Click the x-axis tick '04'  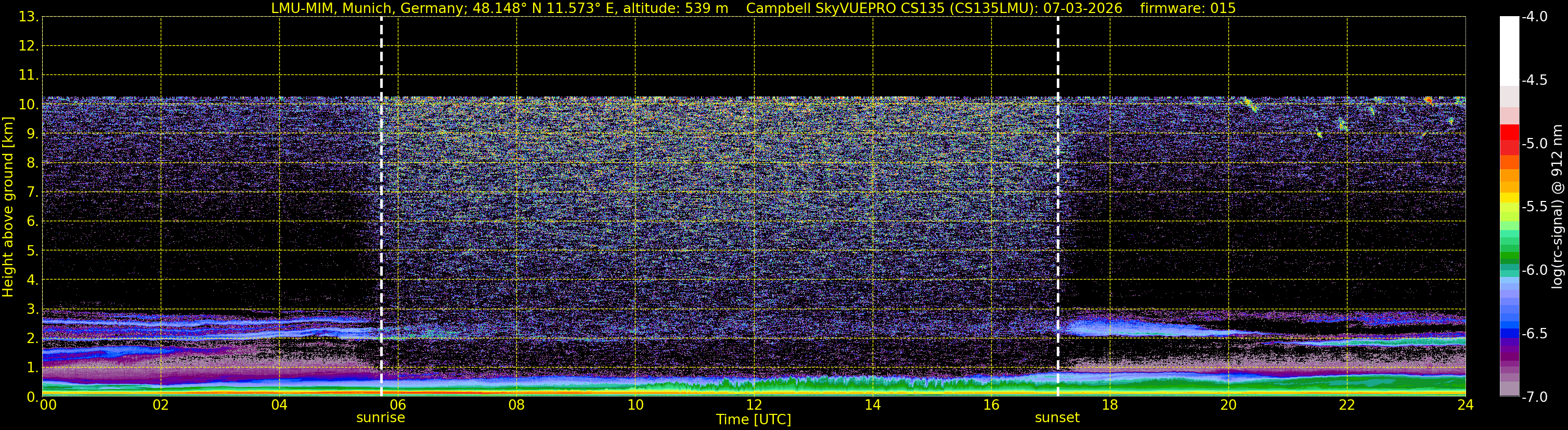pyautogui.click(x=279, y=405)
